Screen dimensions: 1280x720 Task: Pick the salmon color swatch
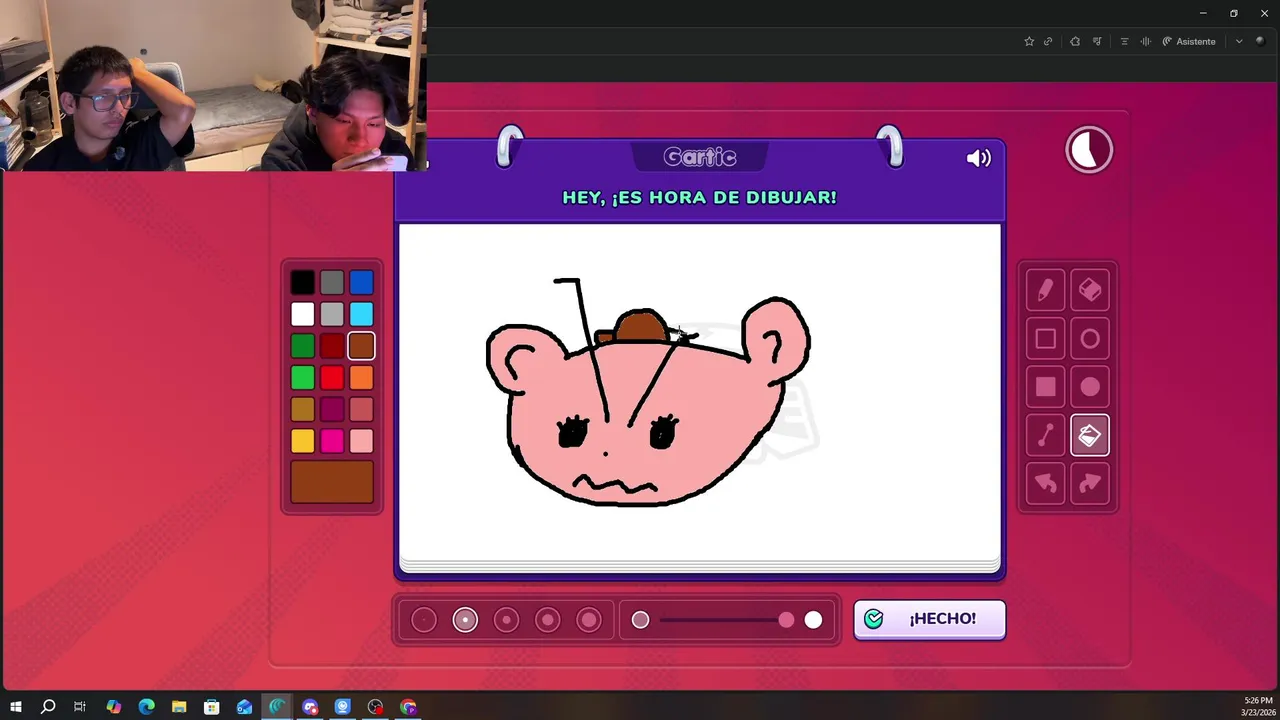coord(361,409)
